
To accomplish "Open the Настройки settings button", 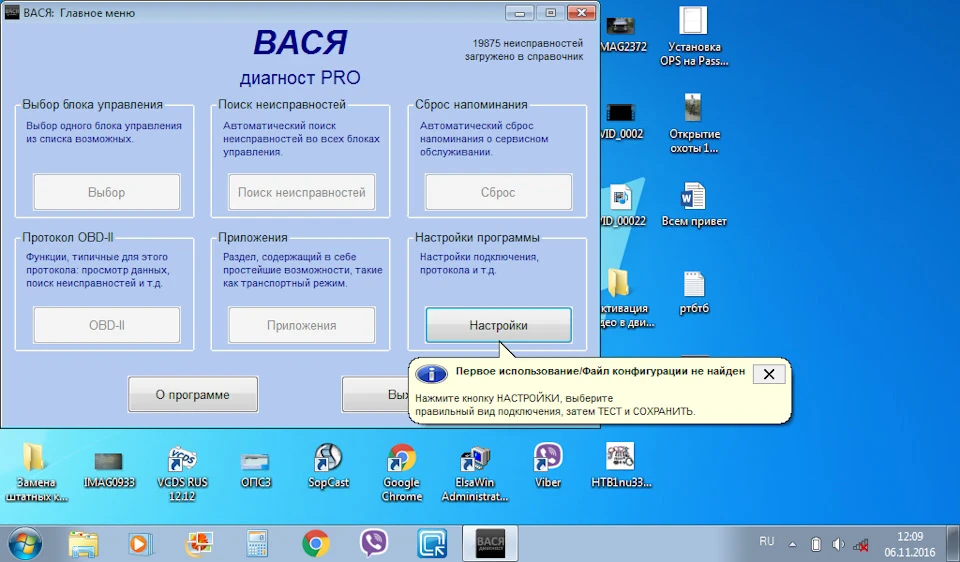I will point(498,325).
